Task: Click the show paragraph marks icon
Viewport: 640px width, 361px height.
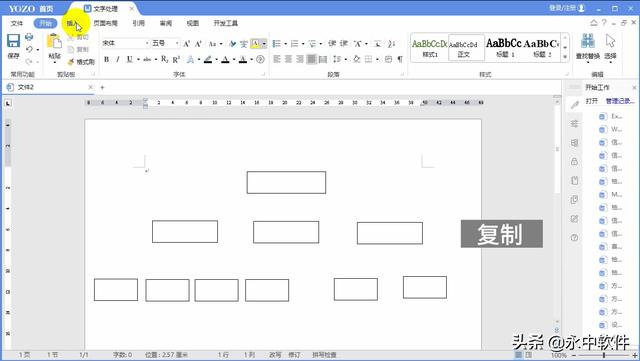Action: tap(400, 59)
